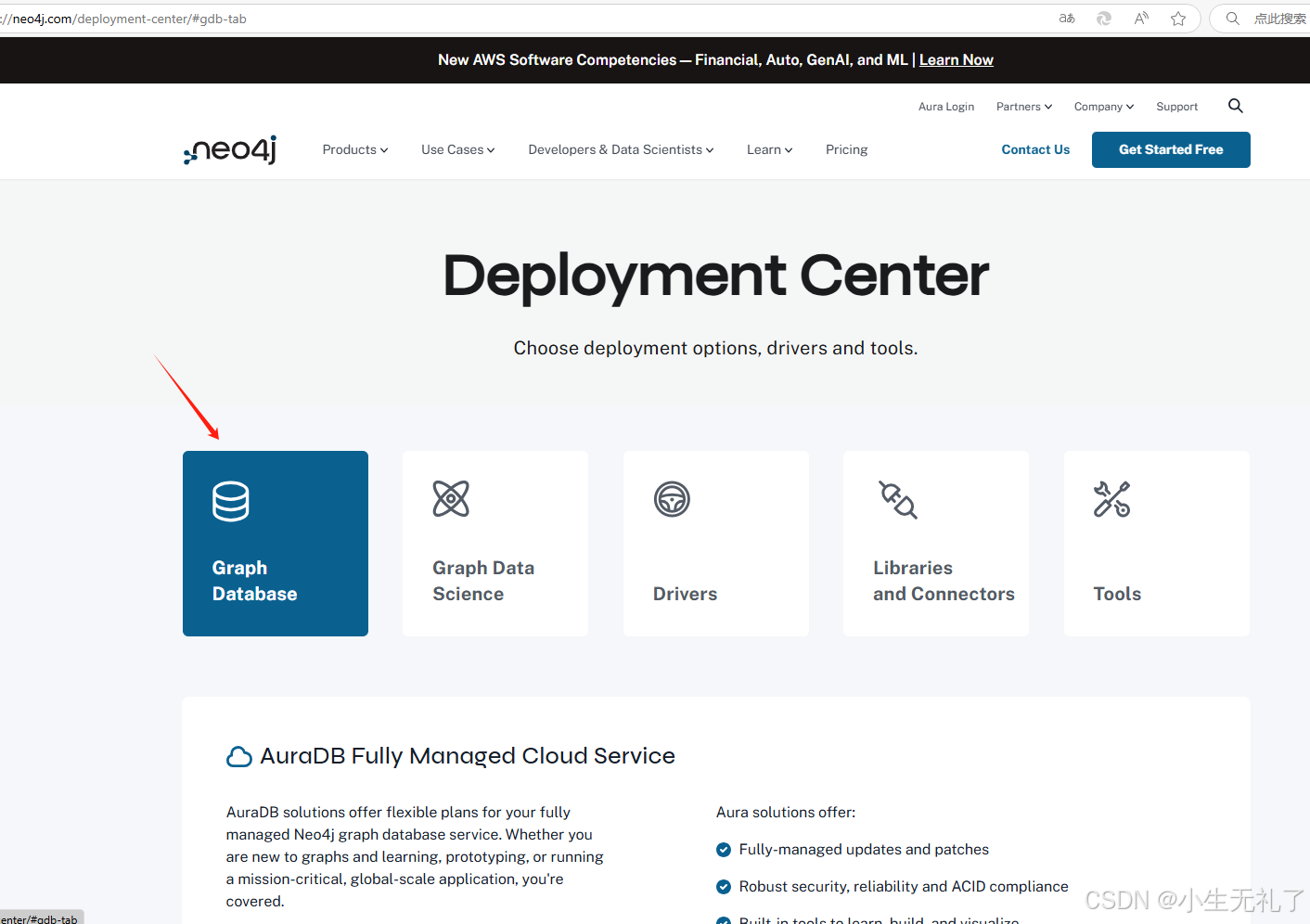The width and height of the screenshot is (1310, 924).
Task: Click the AuraDB cloud icon
Action: [239, 757]
